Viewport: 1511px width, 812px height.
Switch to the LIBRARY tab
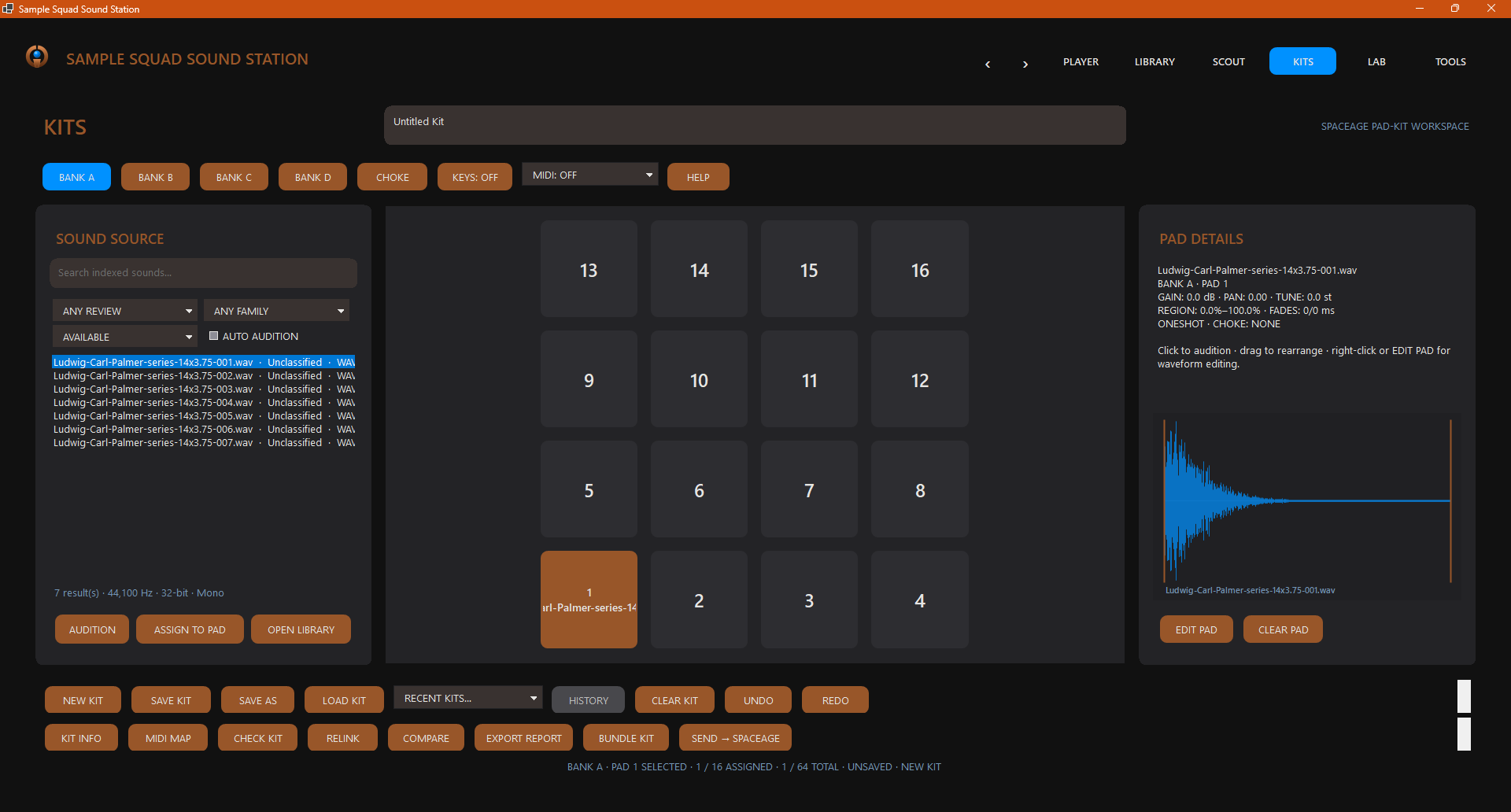pyautogui.click(x=1154, y=61)
